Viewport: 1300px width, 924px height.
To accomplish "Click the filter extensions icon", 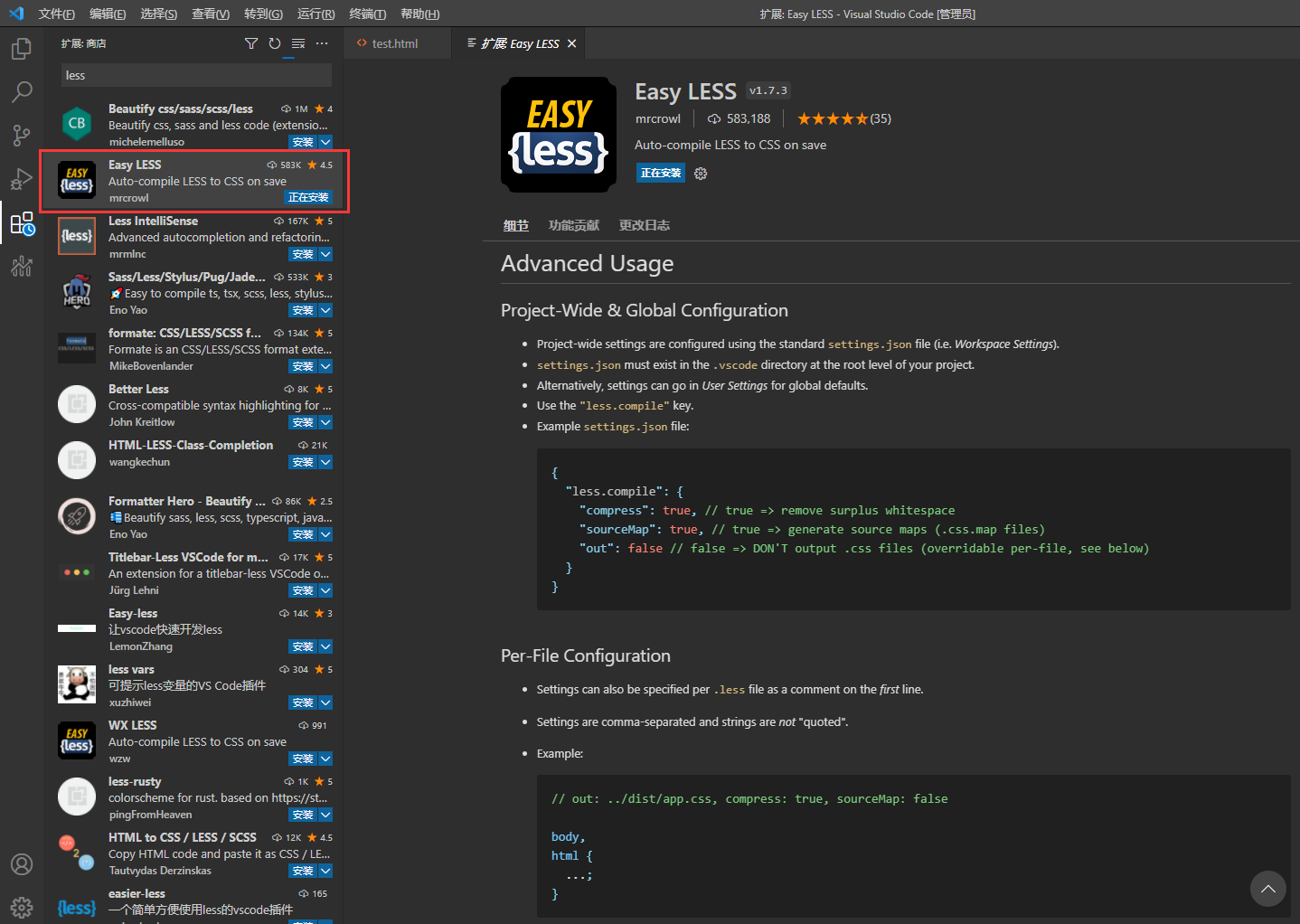I will pyautogui.click(x=251, y=43).
